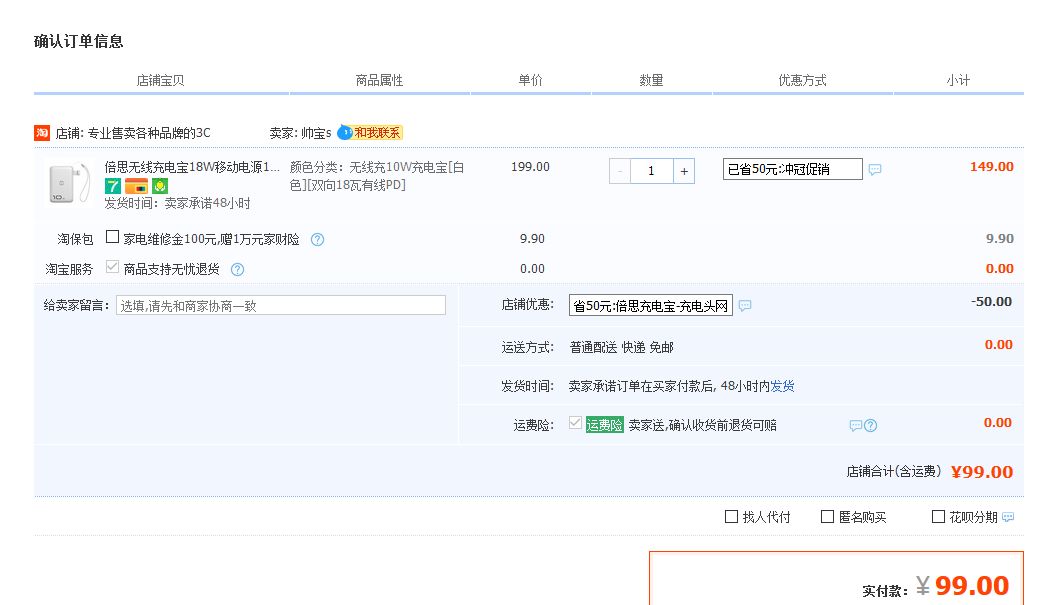Click 店铺宝贝 column header
Image resolution: width=1056 pixels, height=605 pixels.
coord(160,80)
